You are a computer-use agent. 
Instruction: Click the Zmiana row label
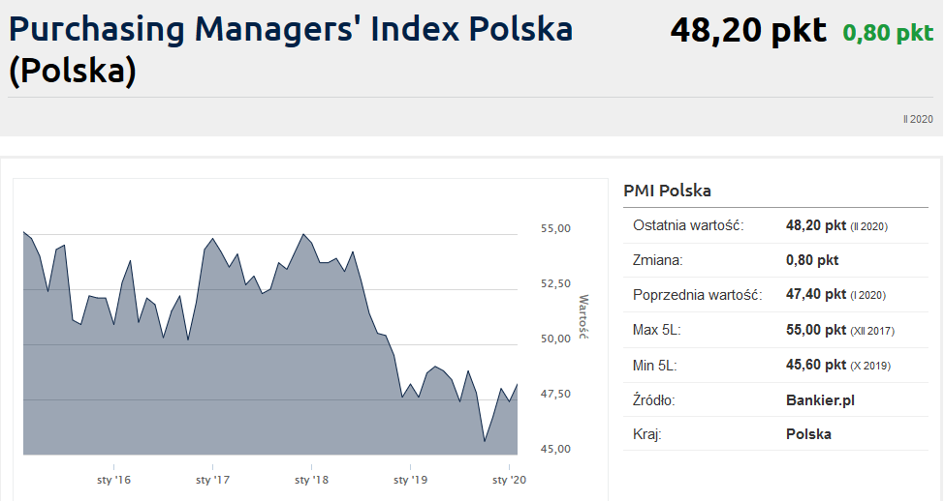(x=657, y=260)
